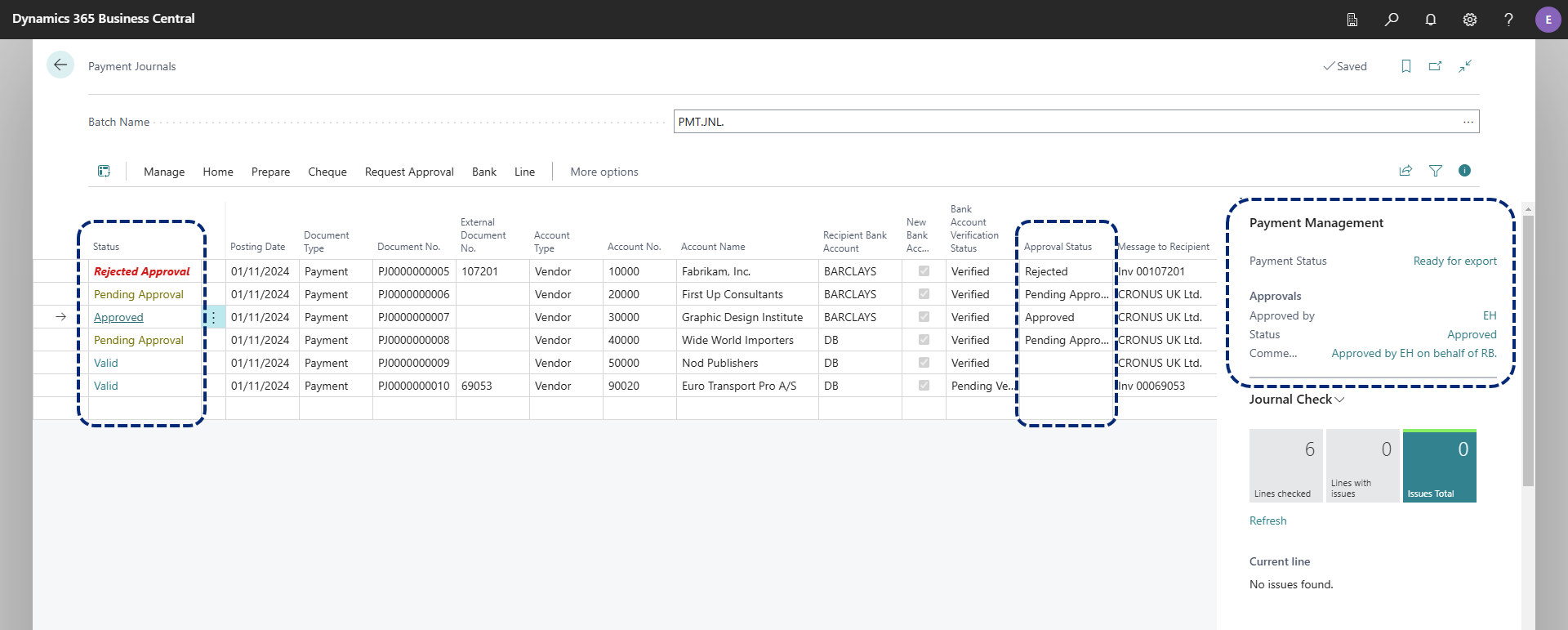
Task: Click the Inv 00107201 message cell
Action: pos(1166,271)
